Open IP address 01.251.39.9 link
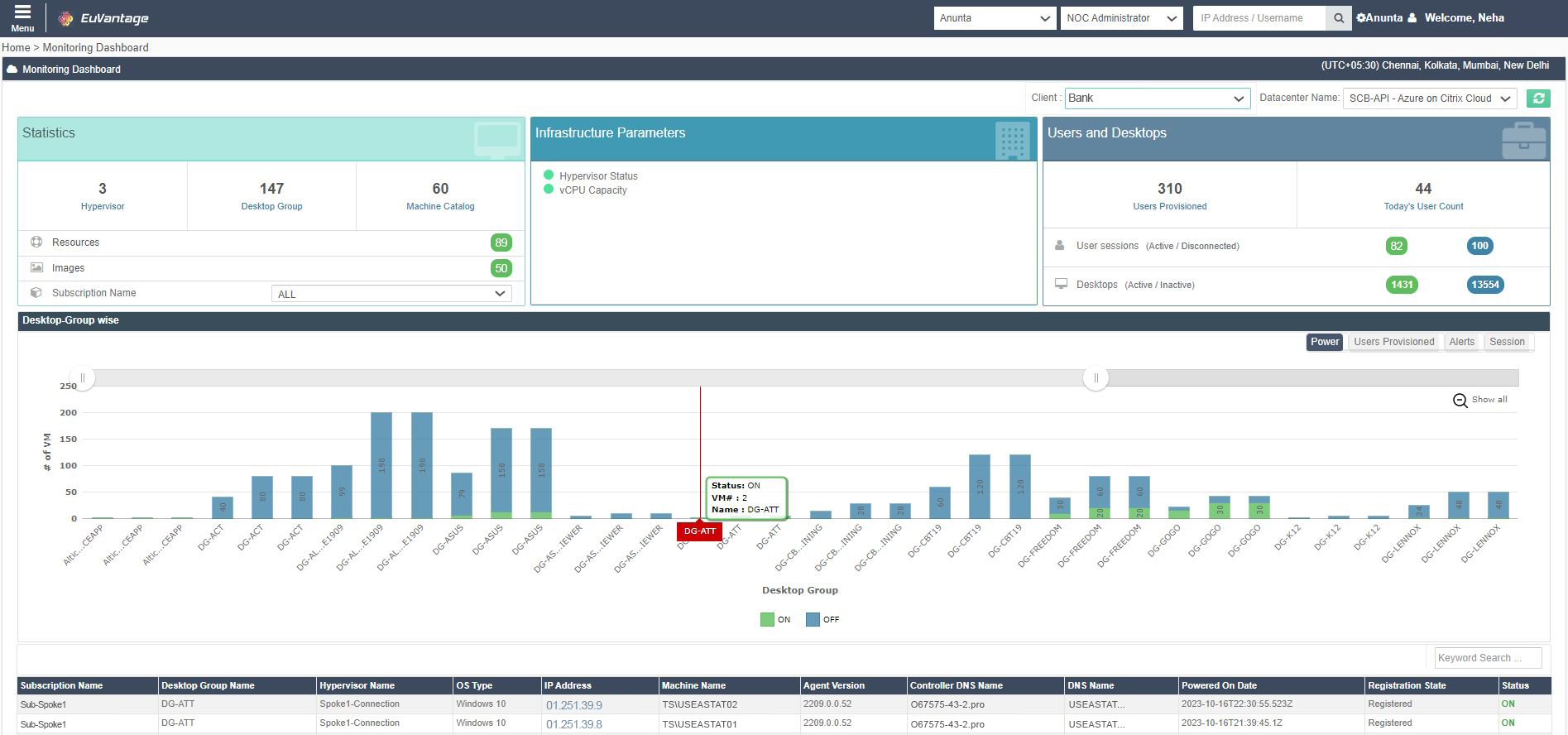The width and height of the screenshot is (1568, 735). coord(573,705)
